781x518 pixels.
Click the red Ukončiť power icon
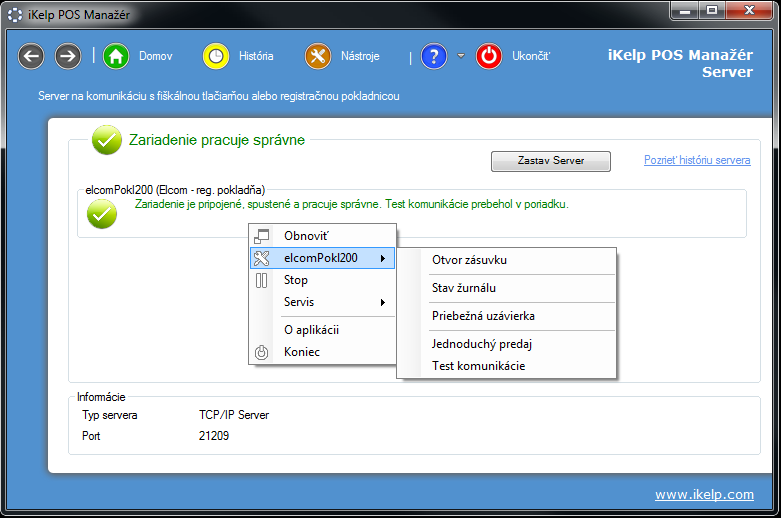(489, 56)
